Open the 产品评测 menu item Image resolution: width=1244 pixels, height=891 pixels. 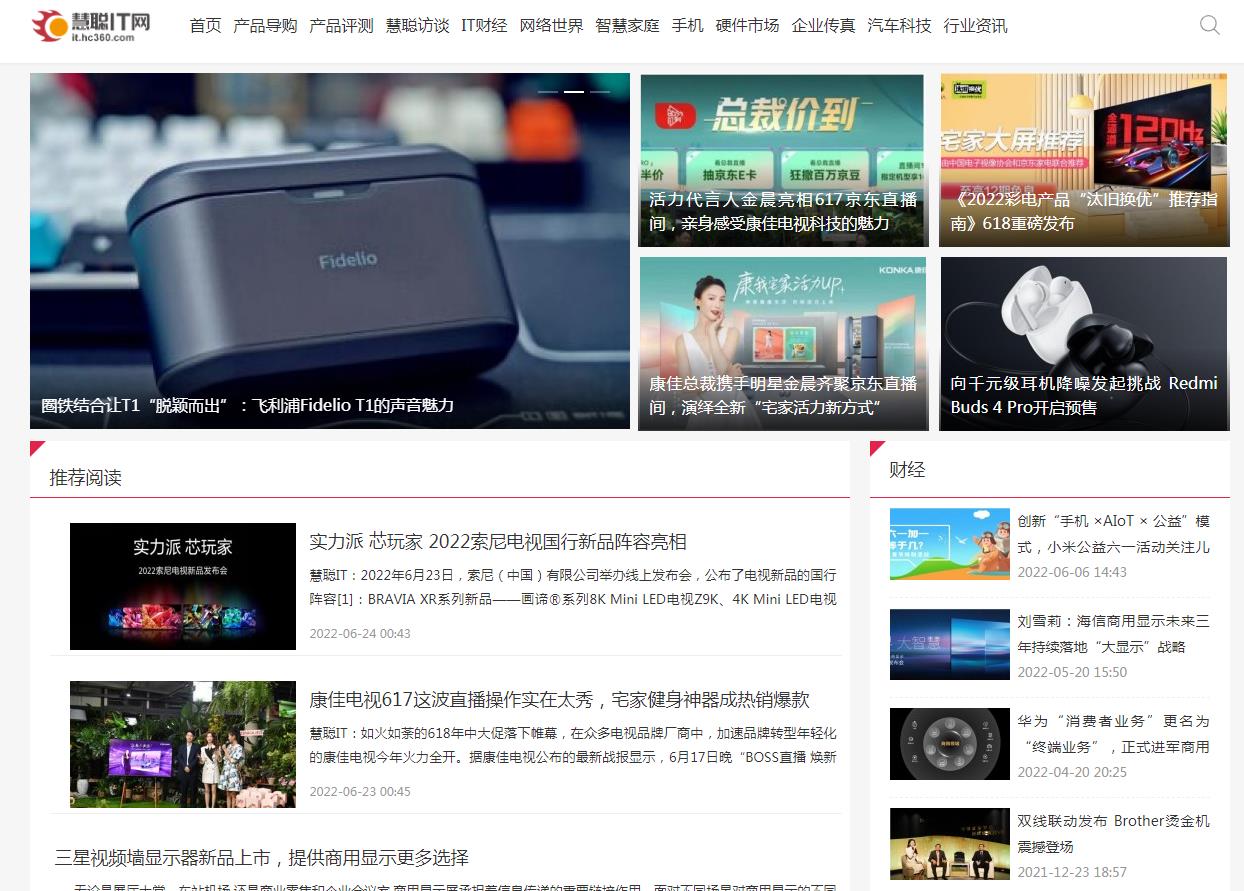point(341,26)
